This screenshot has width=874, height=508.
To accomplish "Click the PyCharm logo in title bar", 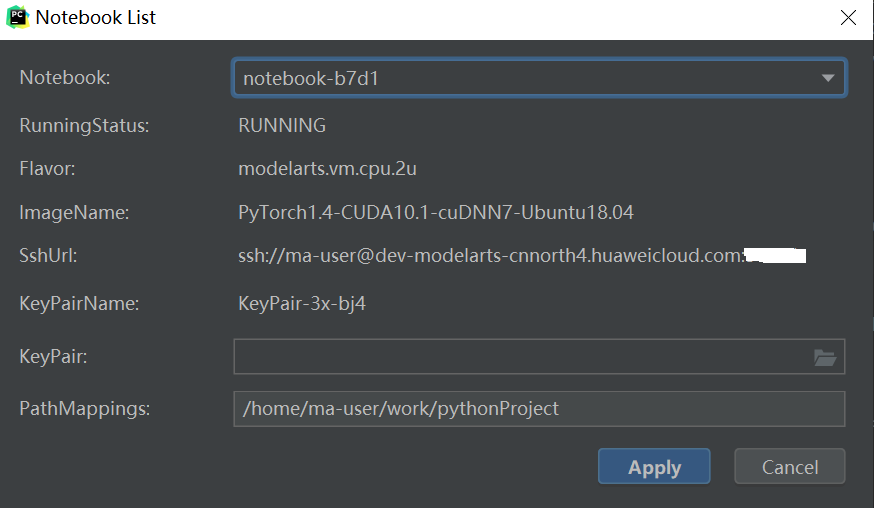I will click(x=17, y=18).
